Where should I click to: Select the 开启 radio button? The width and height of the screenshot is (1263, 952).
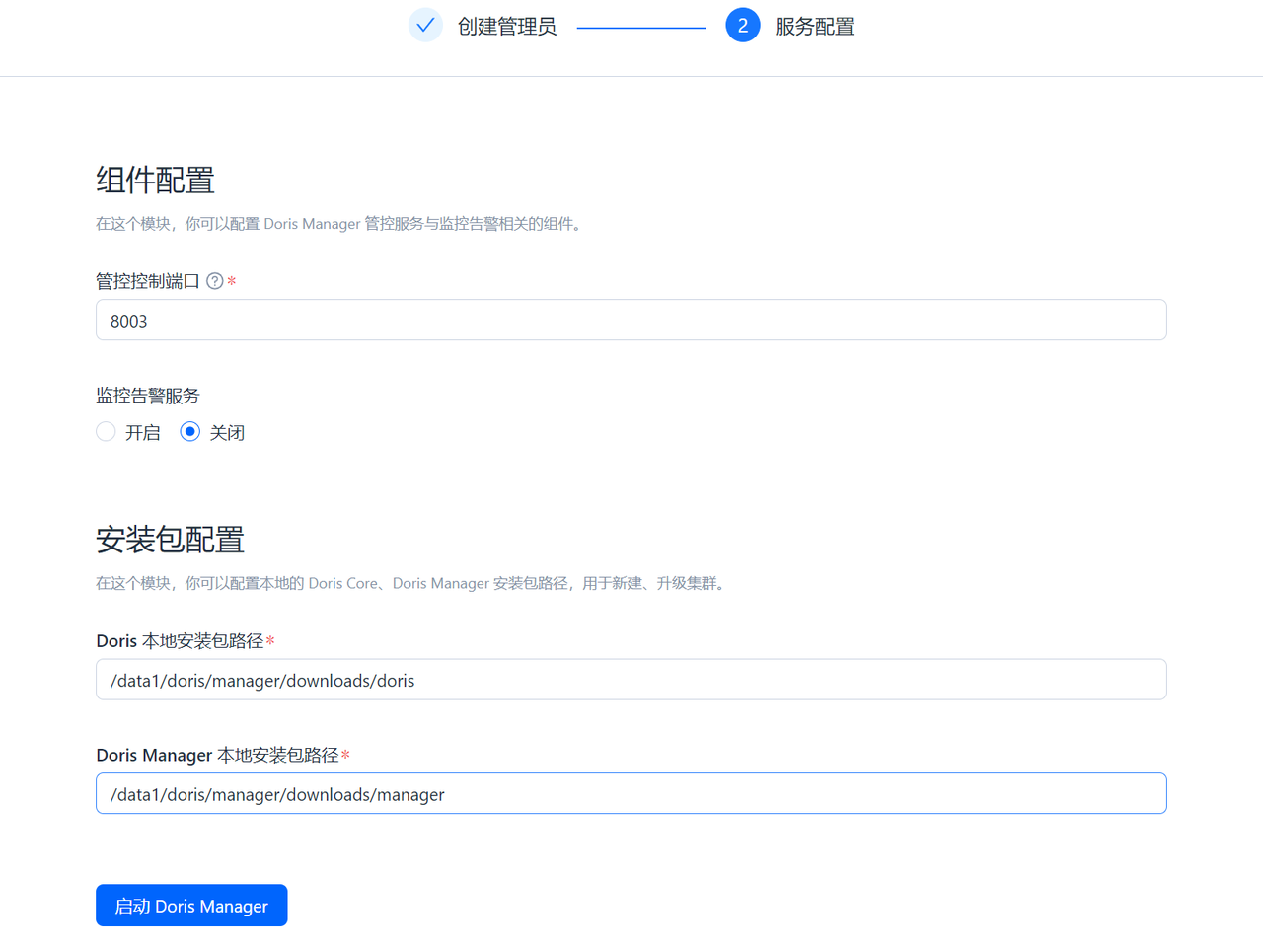tap(107, 432)
